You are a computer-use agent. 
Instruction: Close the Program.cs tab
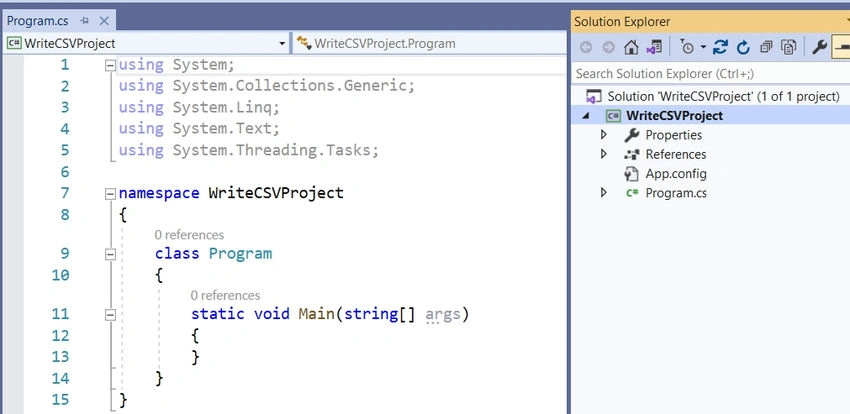(104, 21)
